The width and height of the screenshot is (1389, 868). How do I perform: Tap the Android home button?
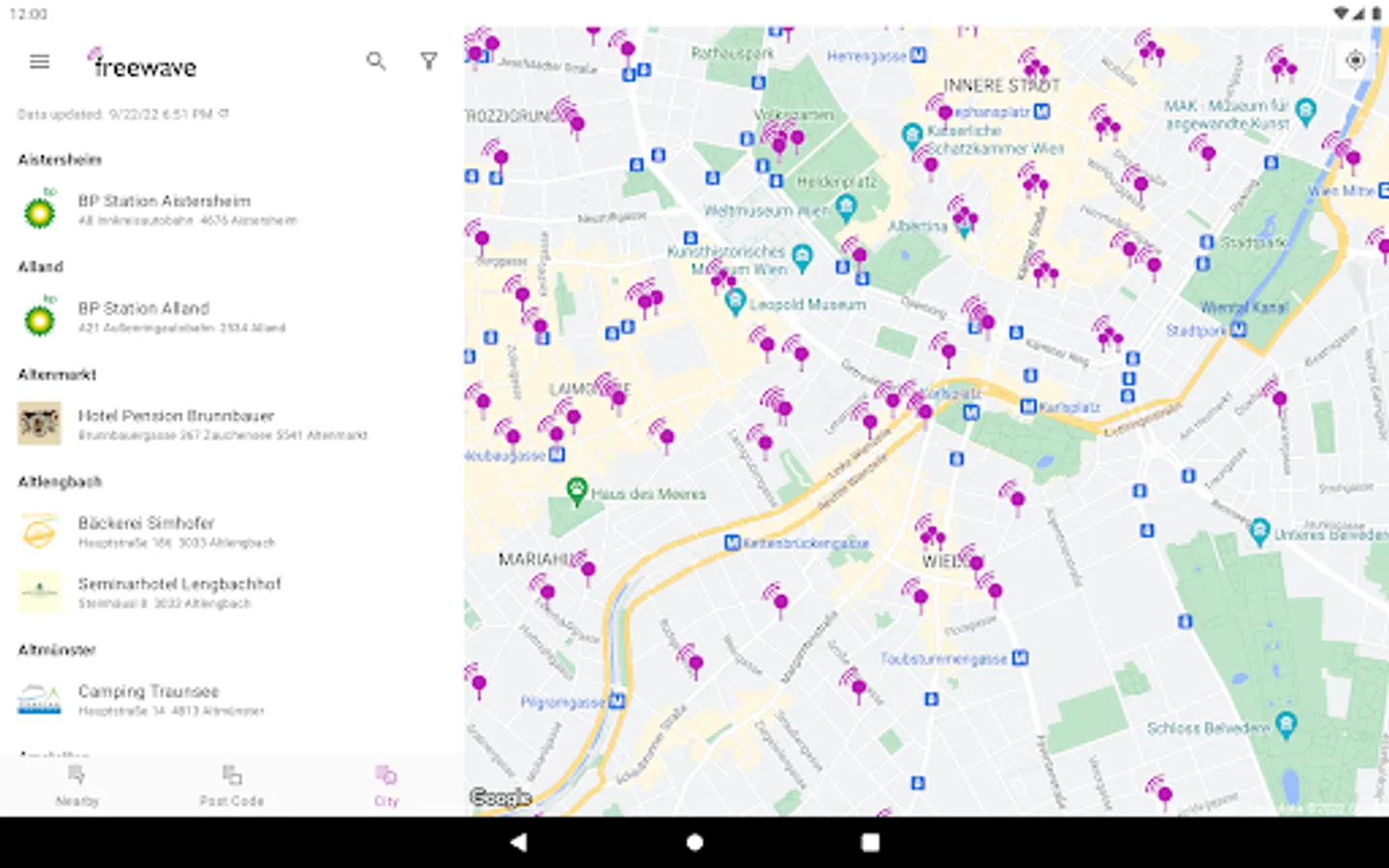pyautogui.click(x=694, y=842)
